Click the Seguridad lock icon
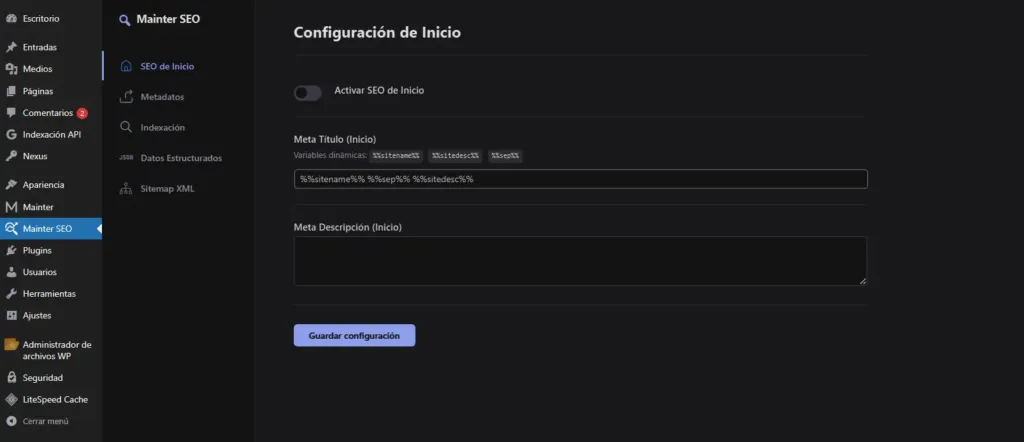 point(11,378)
